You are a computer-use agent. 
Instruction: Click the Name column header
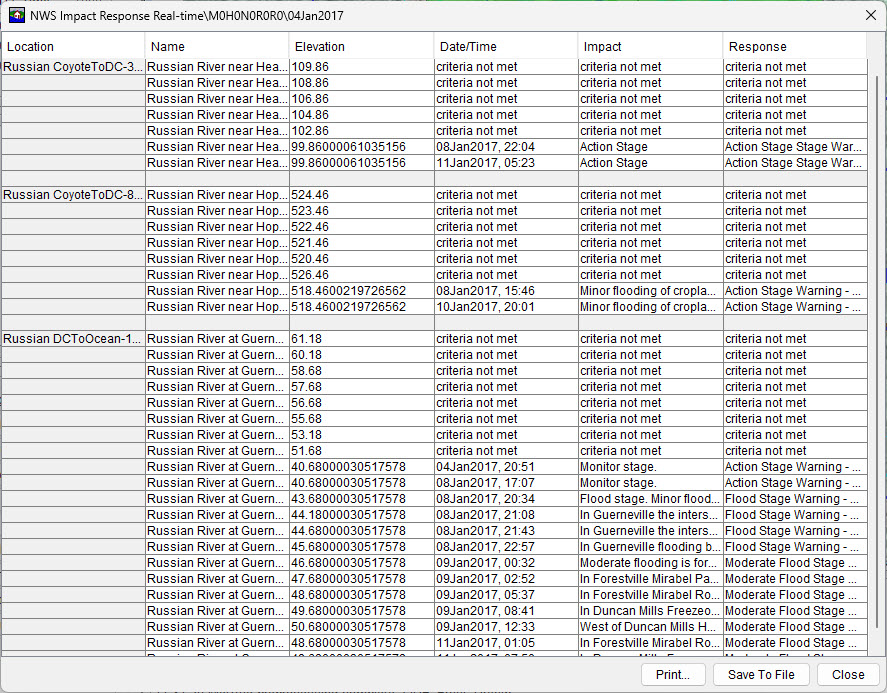pos(217,46)
